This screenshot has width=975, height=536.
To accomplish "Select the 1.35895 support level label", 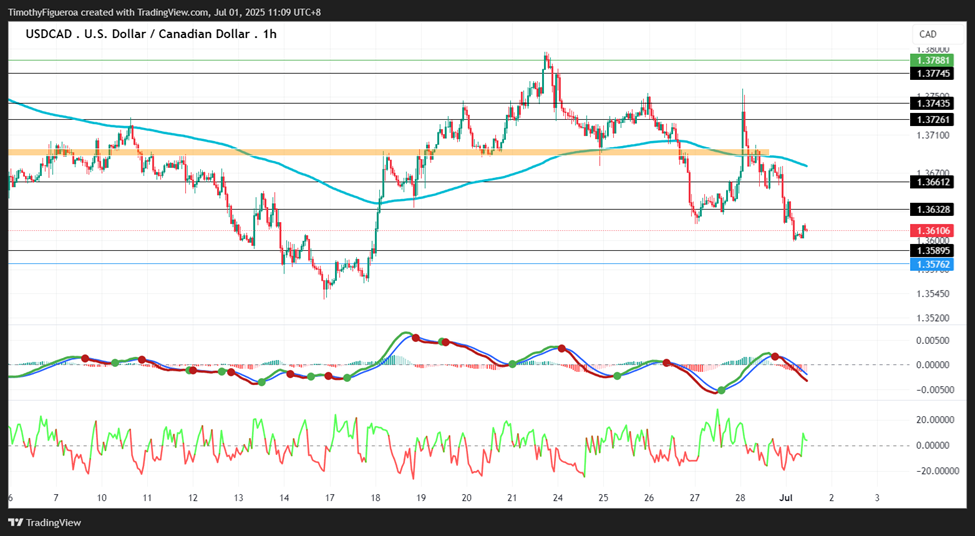I will coord(931,251).
